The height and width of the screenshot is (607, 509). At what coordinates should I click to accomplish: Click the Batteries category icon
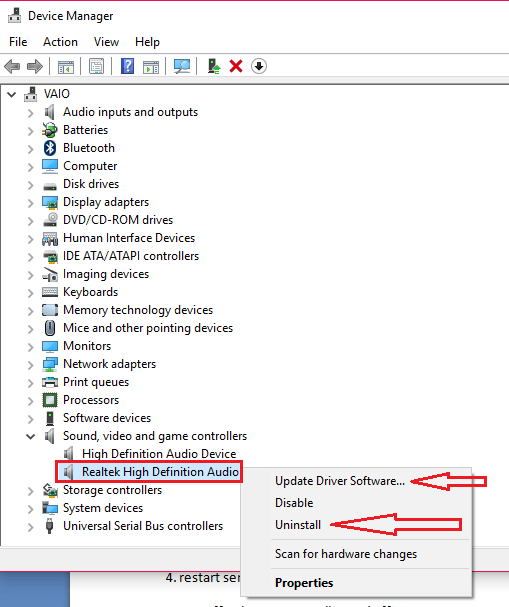click(50, 130)
